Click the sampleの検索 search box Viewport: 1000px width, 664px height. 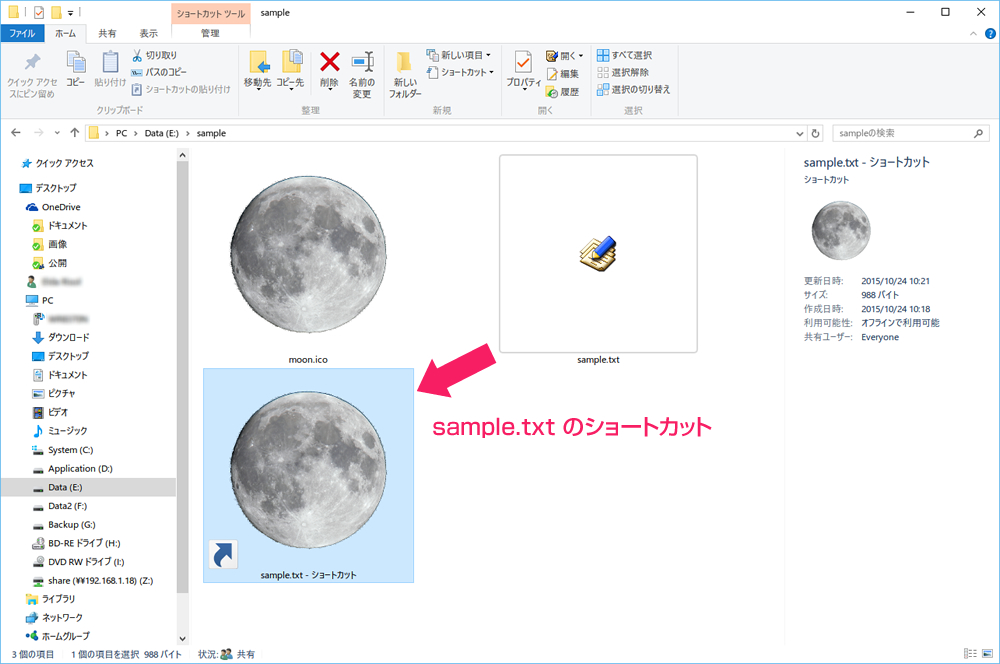900,133
